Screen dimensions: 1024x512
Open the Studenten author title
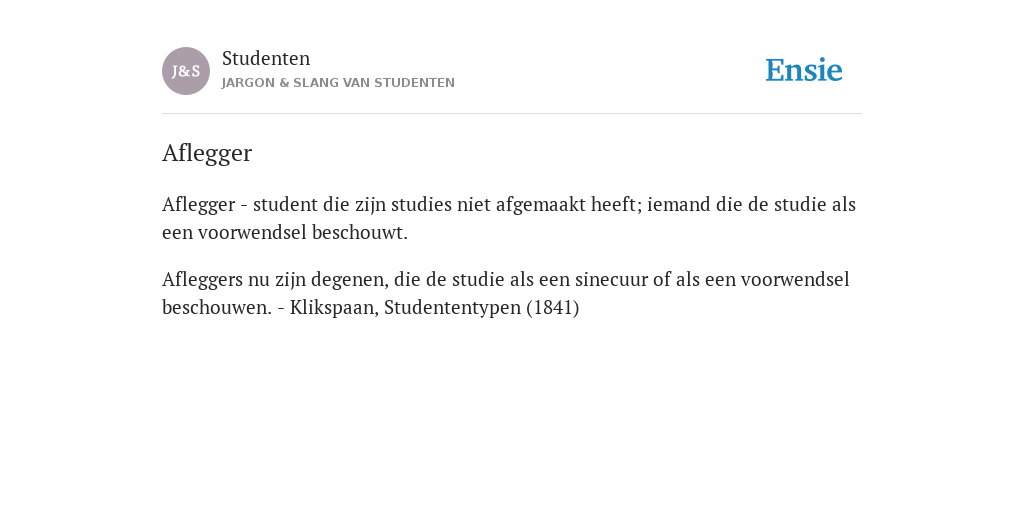(x=266, y=59)
